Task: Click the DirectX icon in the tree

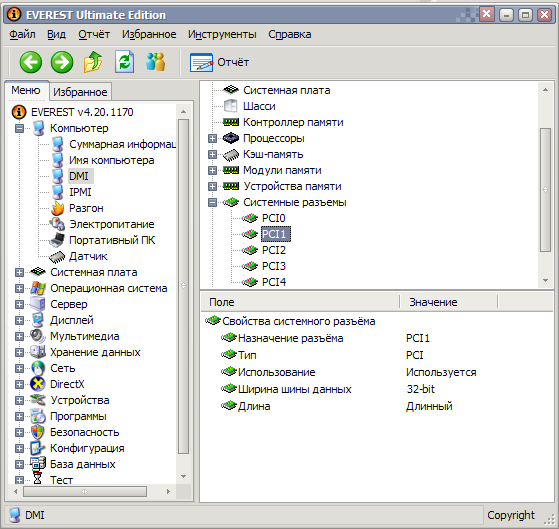Action: (x=38, y=384)
